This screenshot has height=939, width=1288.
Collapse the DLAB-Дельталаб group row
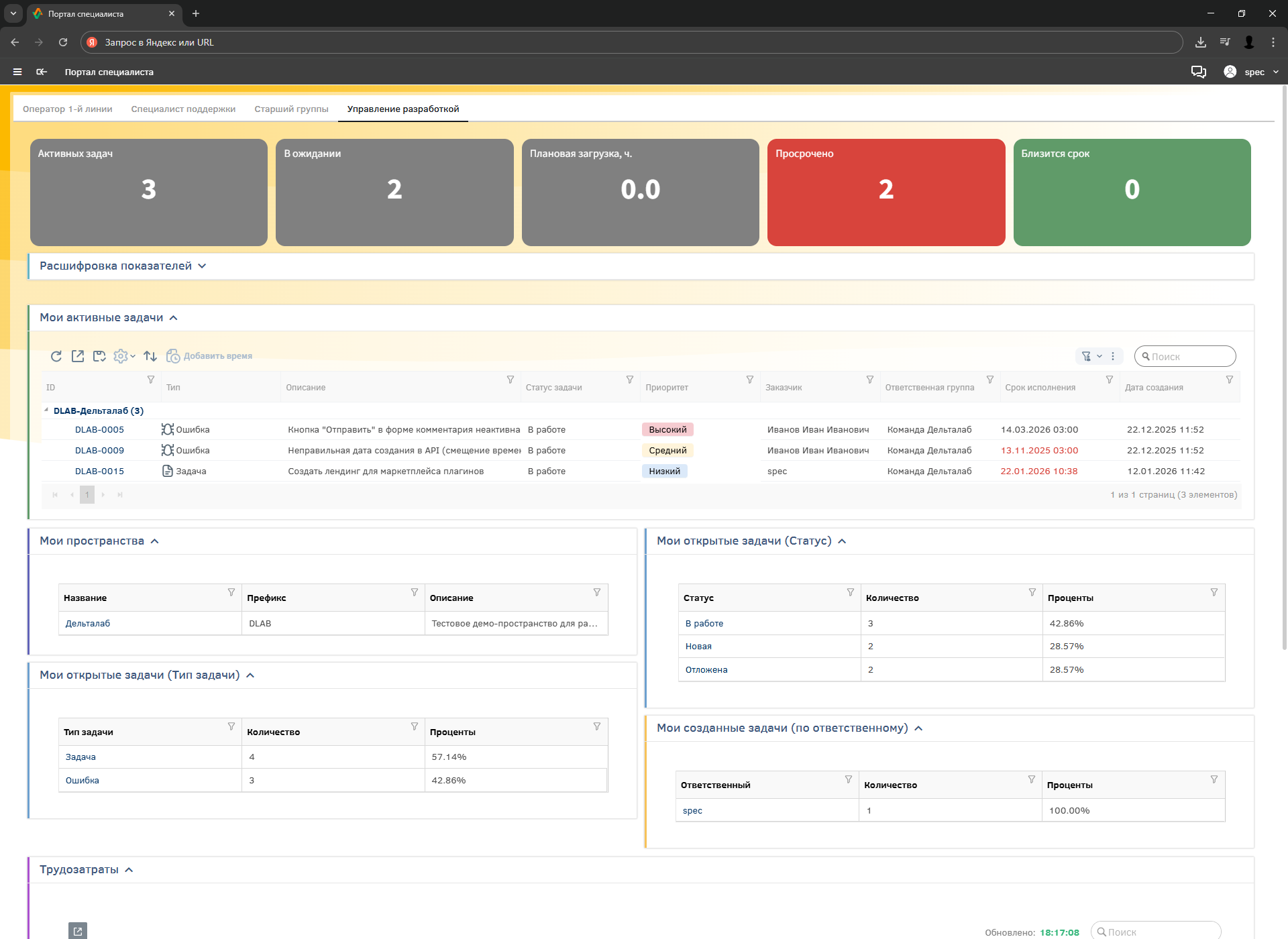(46, 410)
